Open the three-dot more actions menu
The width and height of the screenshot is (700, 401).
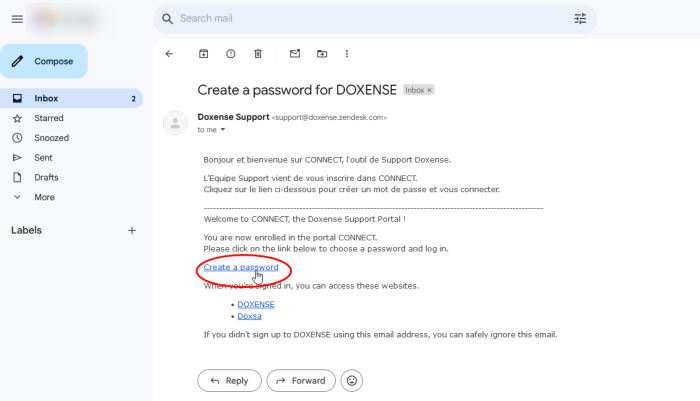347,53
